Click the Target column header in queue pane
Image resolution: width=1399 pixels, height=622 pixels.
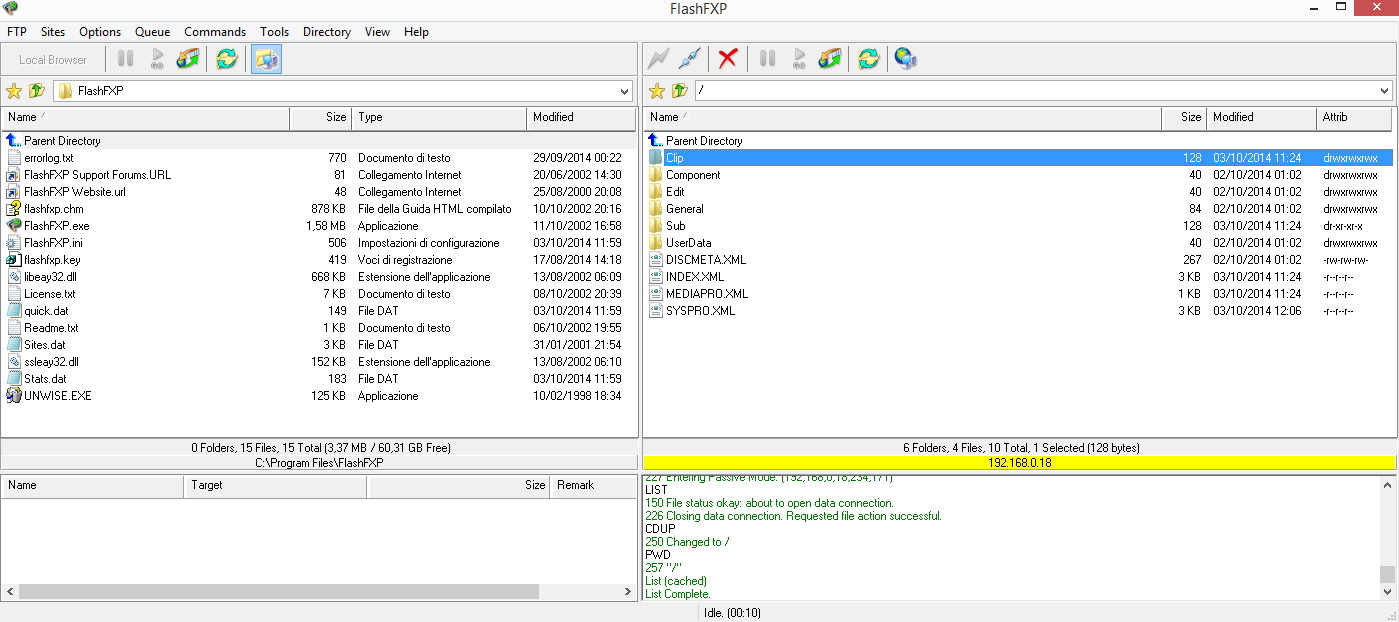[x=275, y=486]
